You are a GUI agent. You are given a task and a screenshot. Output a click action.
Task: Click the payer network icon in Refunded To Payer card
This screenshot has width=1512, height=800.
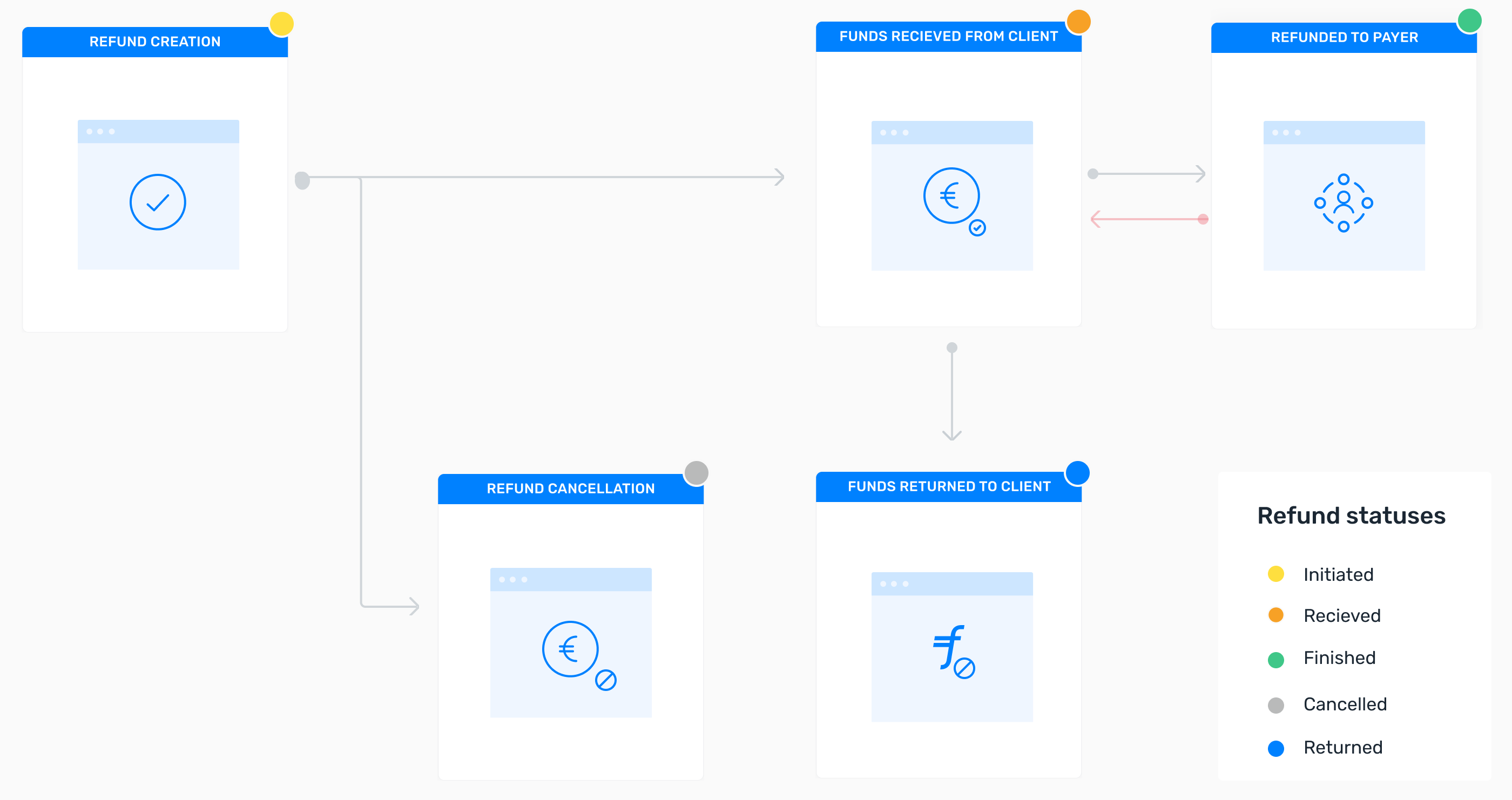[1344, 202]
